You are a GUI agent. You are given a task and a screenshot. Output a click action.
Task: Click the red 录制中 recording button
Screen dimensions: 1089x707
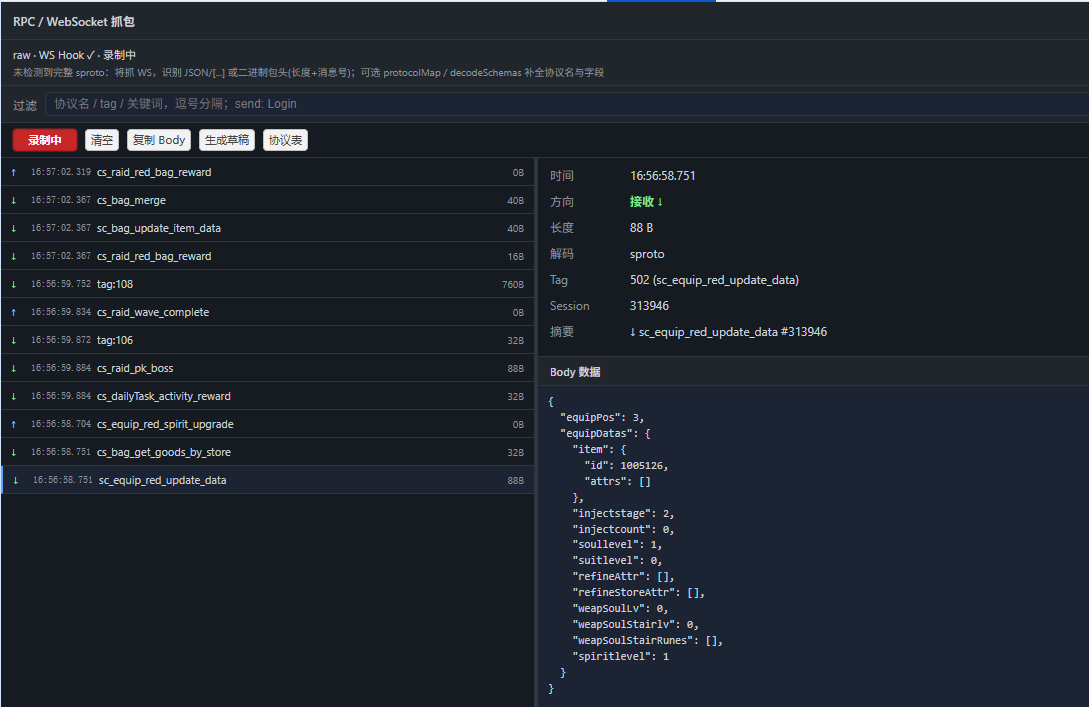(44, 140)
